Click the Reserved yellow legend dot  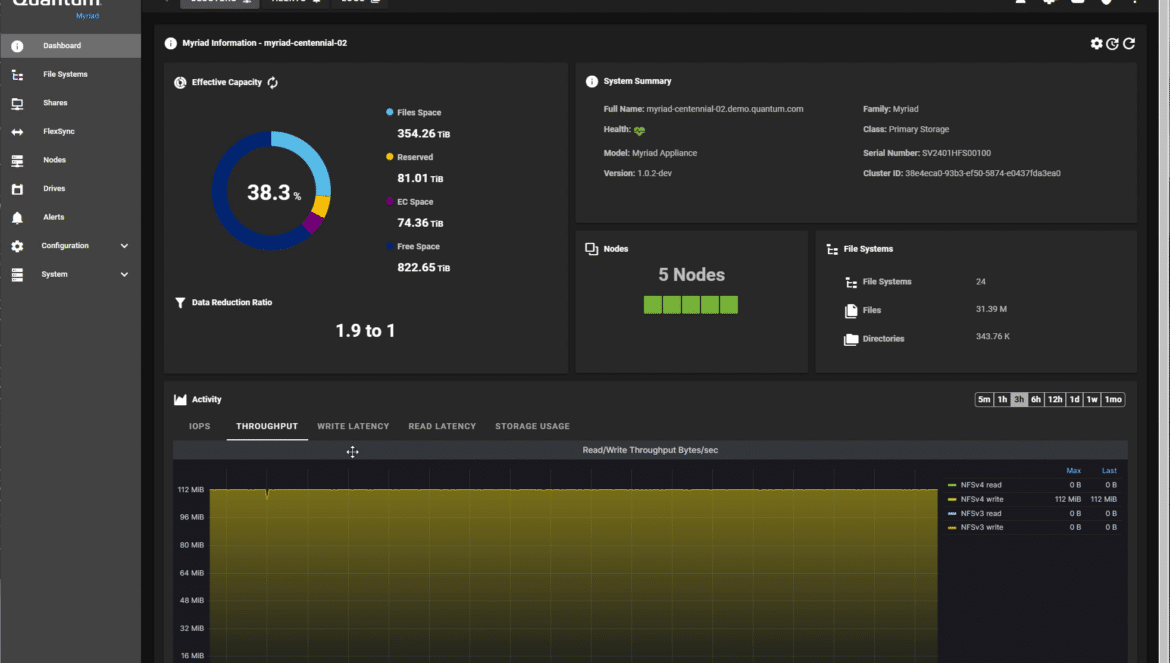[x=390, y=157]
